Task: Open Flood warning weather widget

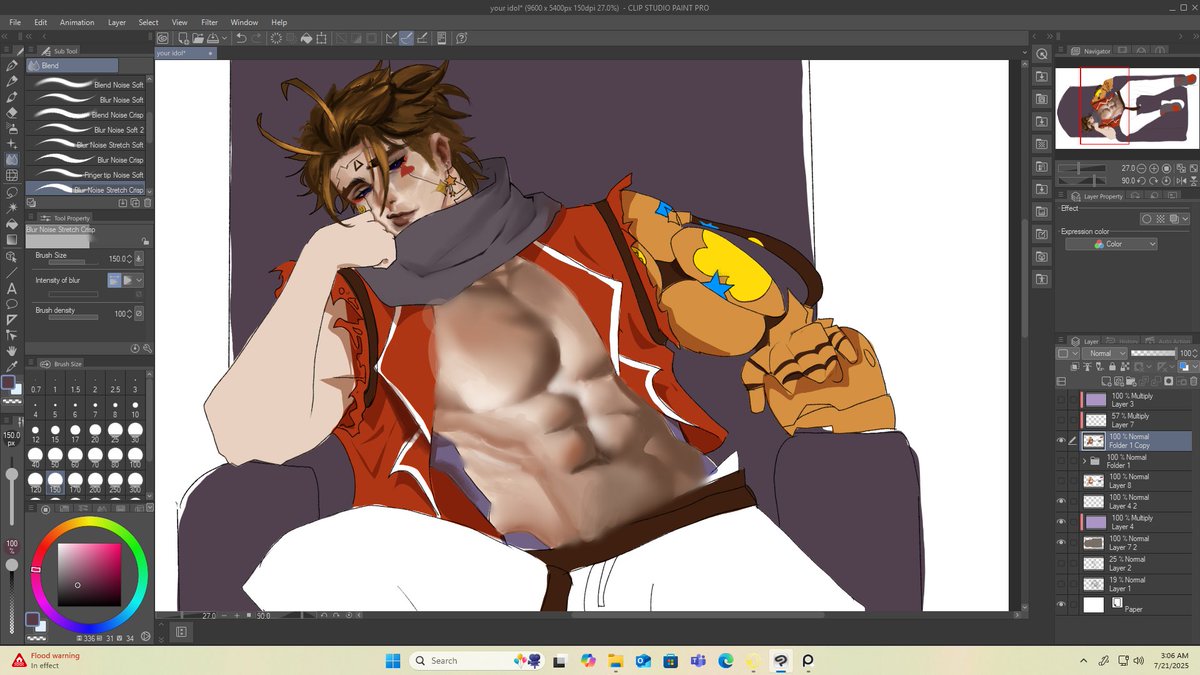Action: tap(46, 660)
